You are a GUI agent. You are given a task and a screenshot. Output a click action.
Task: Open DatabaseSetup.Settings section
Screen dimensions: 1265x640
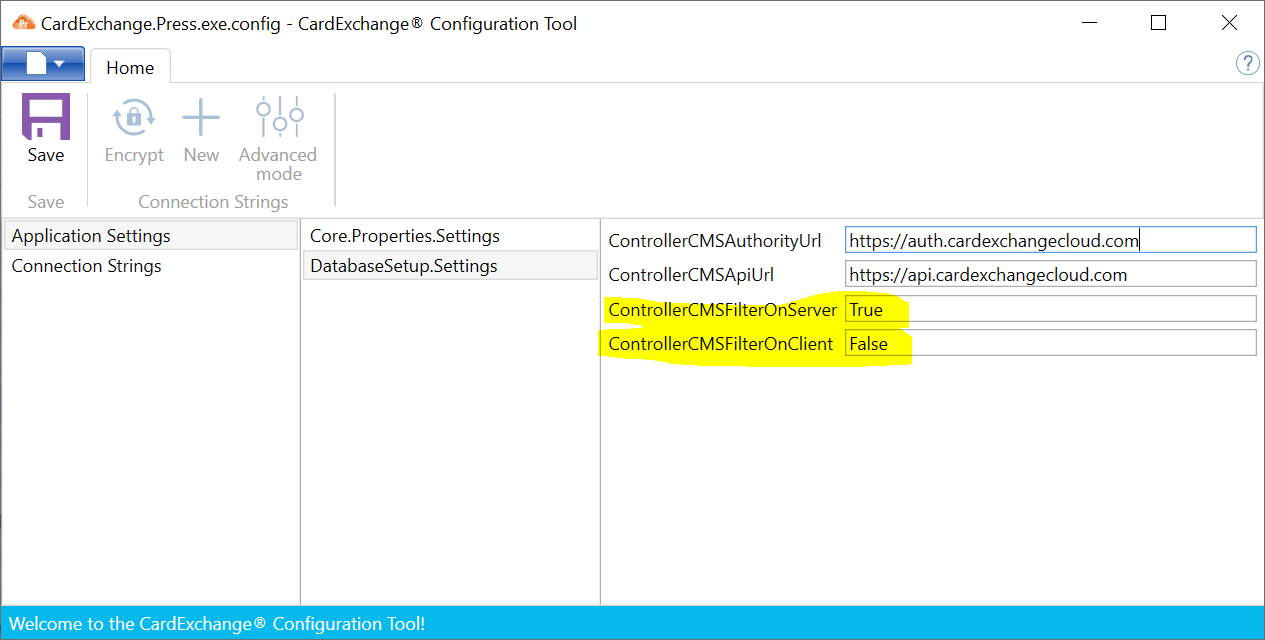point(450,266)
